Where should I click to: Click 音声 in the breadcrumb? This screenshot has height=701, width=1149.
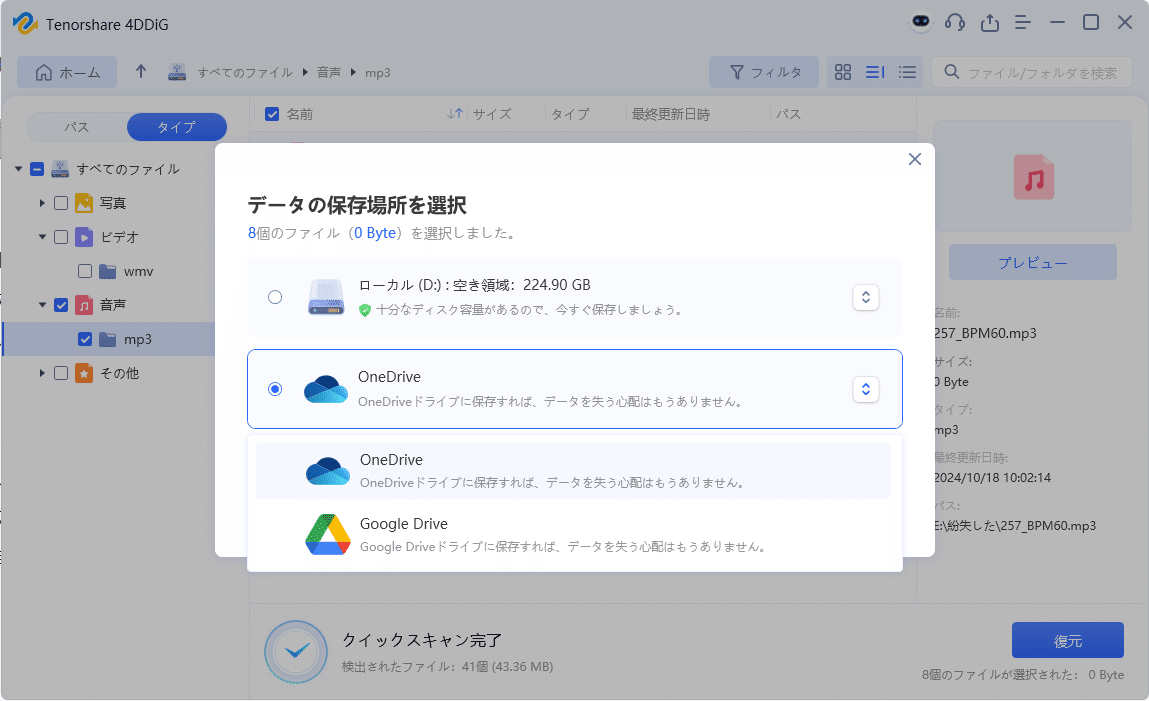(x=328, y=72)
